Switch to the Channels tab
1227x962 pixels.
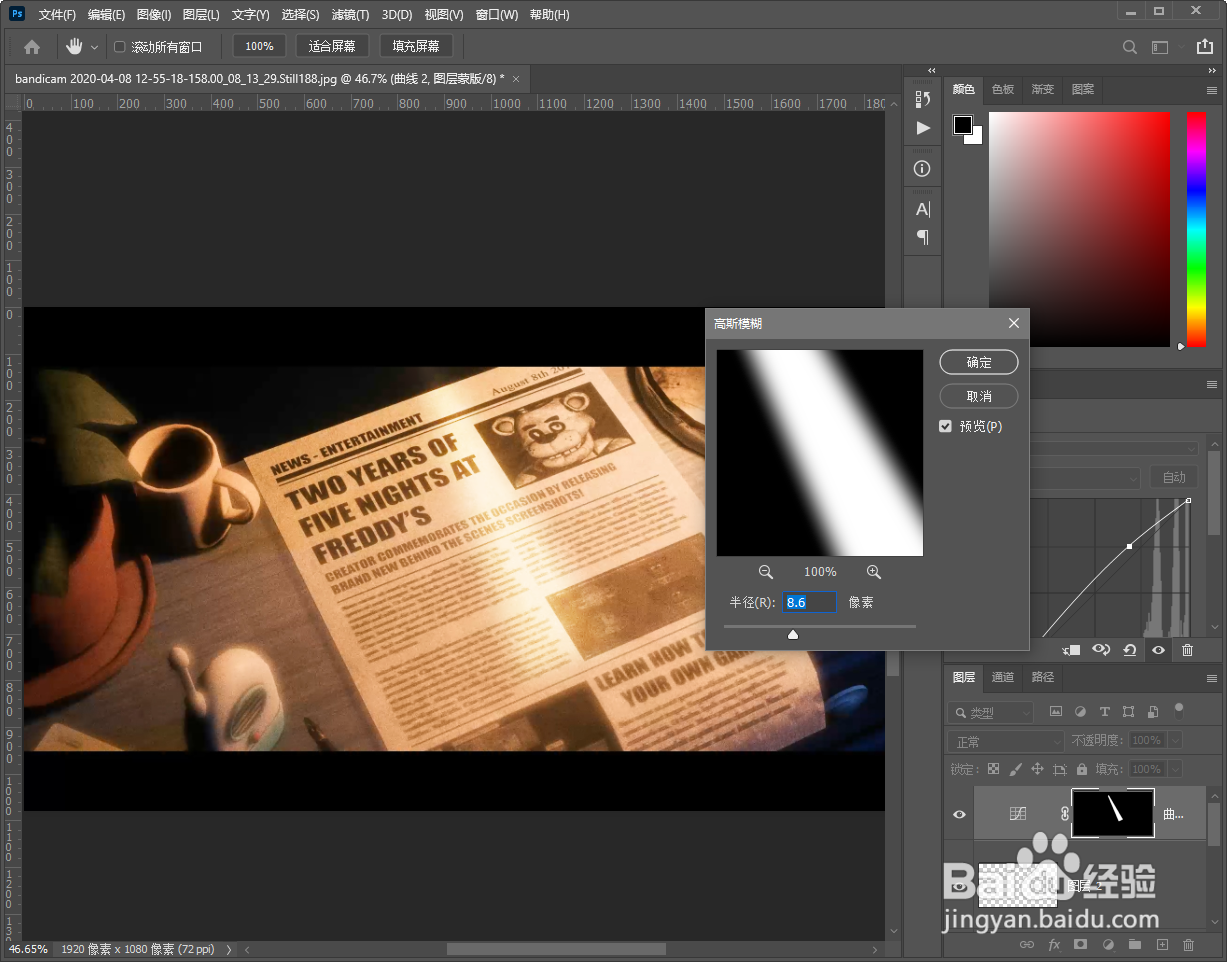(1002, 677)
